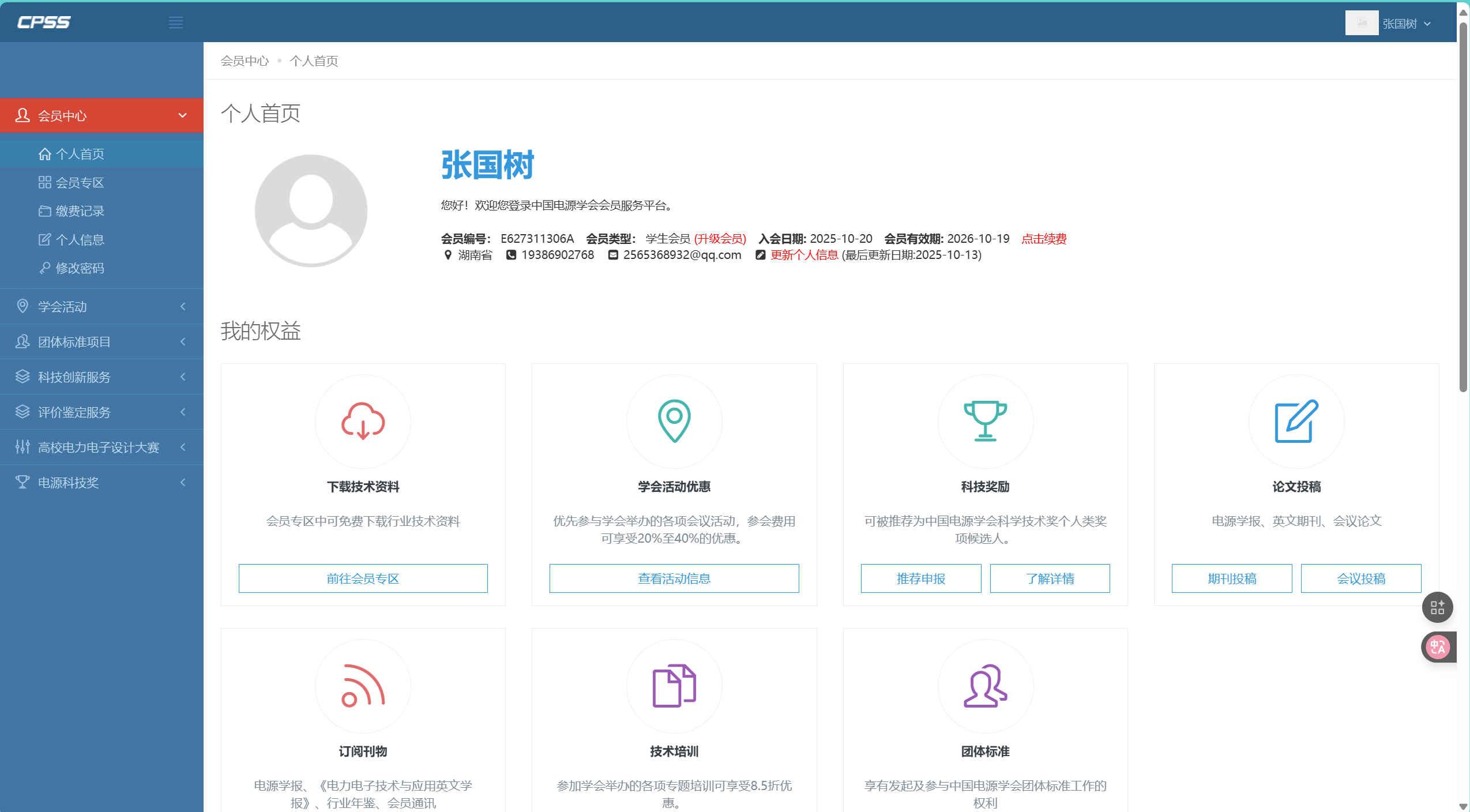The width and height of the screenshot is (1470, 812).
Task: Collapse the 会员中心 sidebar section
Action: point(101,115)
